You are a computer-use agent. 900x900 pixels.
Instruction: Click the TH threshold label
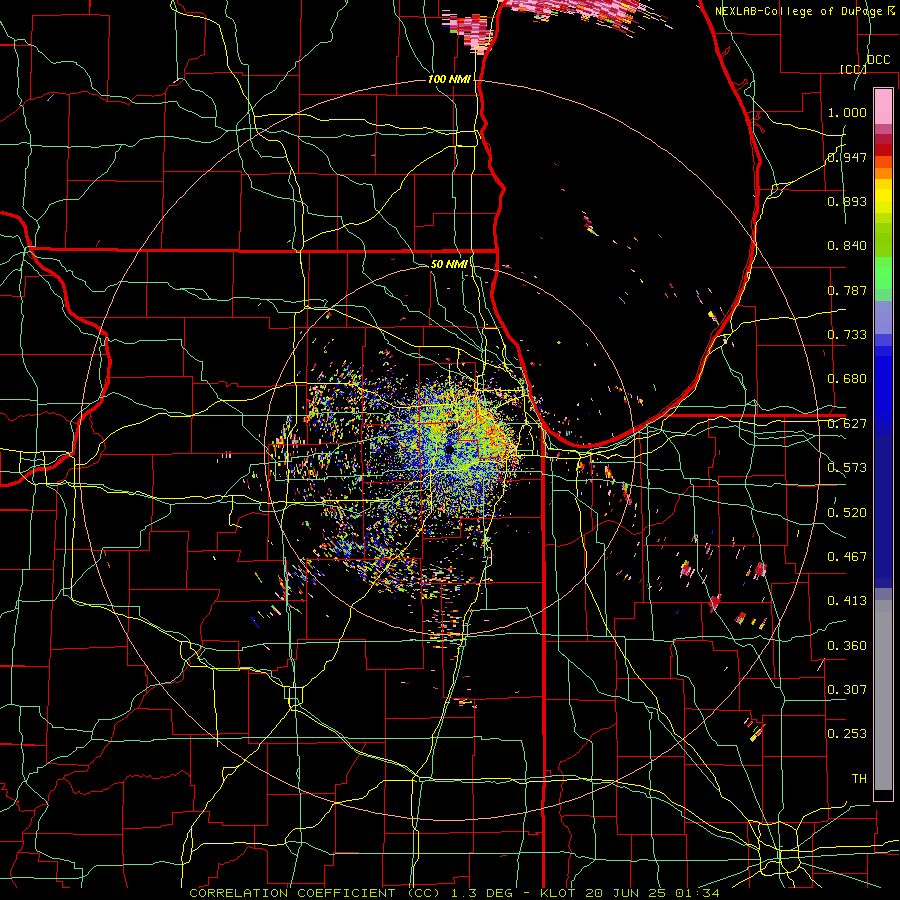click(x=859, y=779)
